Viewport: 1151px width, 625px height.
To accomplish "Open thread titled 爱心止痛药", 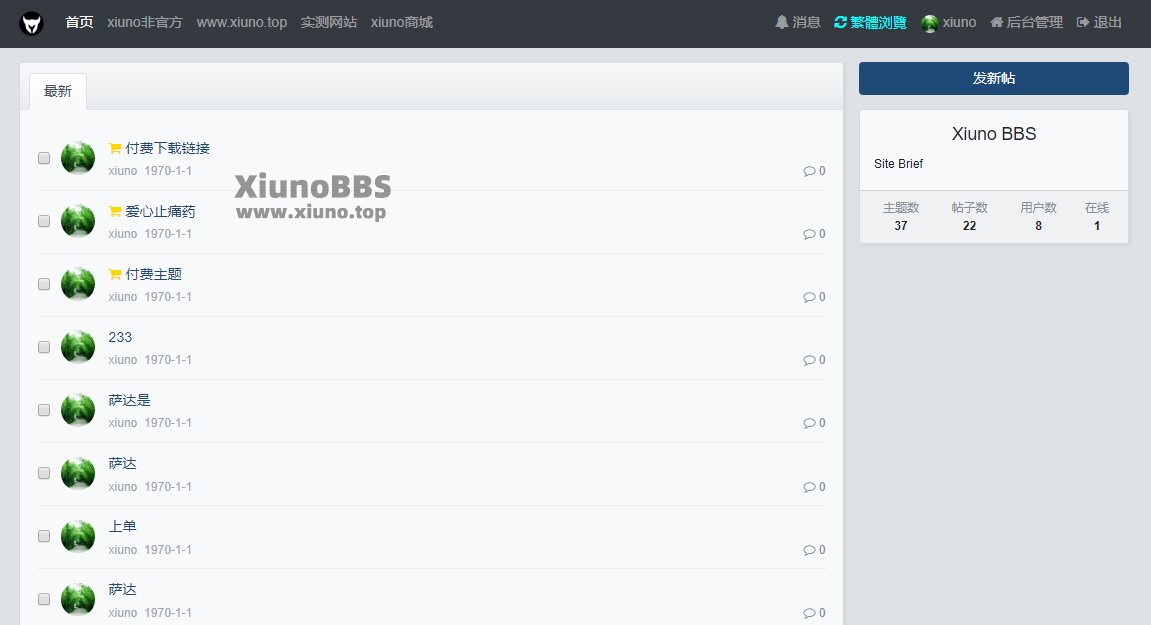I will click(160, 212).
